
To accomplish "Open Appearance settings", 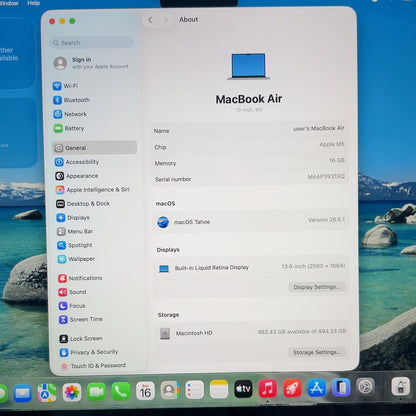I will (x=77, y=176).
